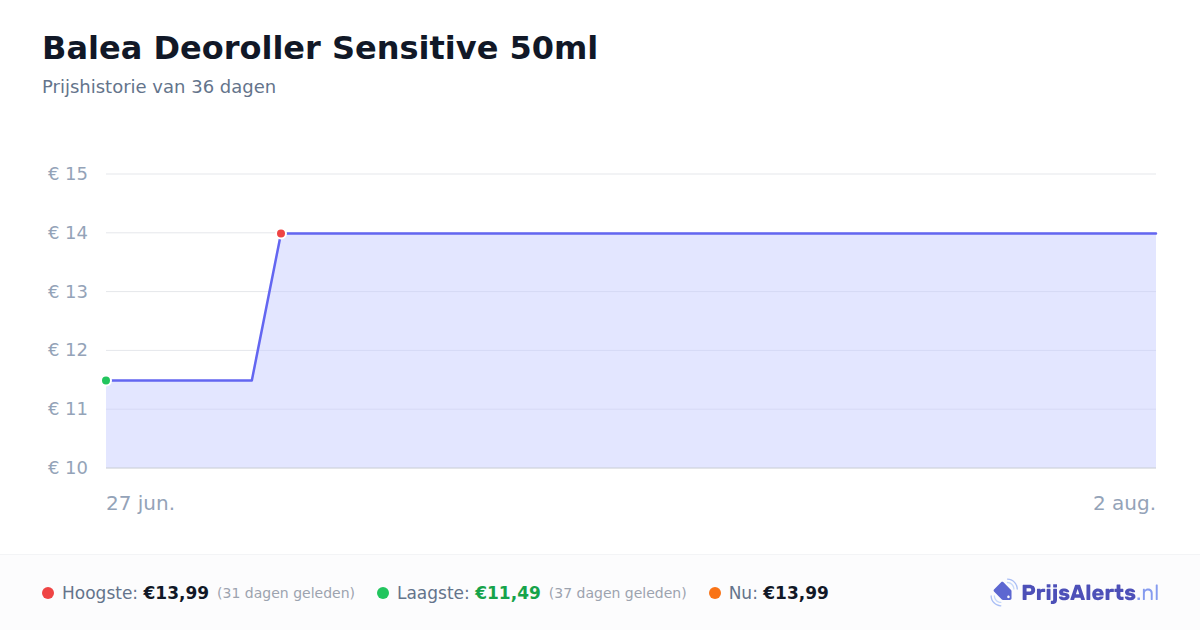This screenshot has width=1200, height=630.
Task: Click the 27 jun. start date label
Action: click(x=141, y=503)
